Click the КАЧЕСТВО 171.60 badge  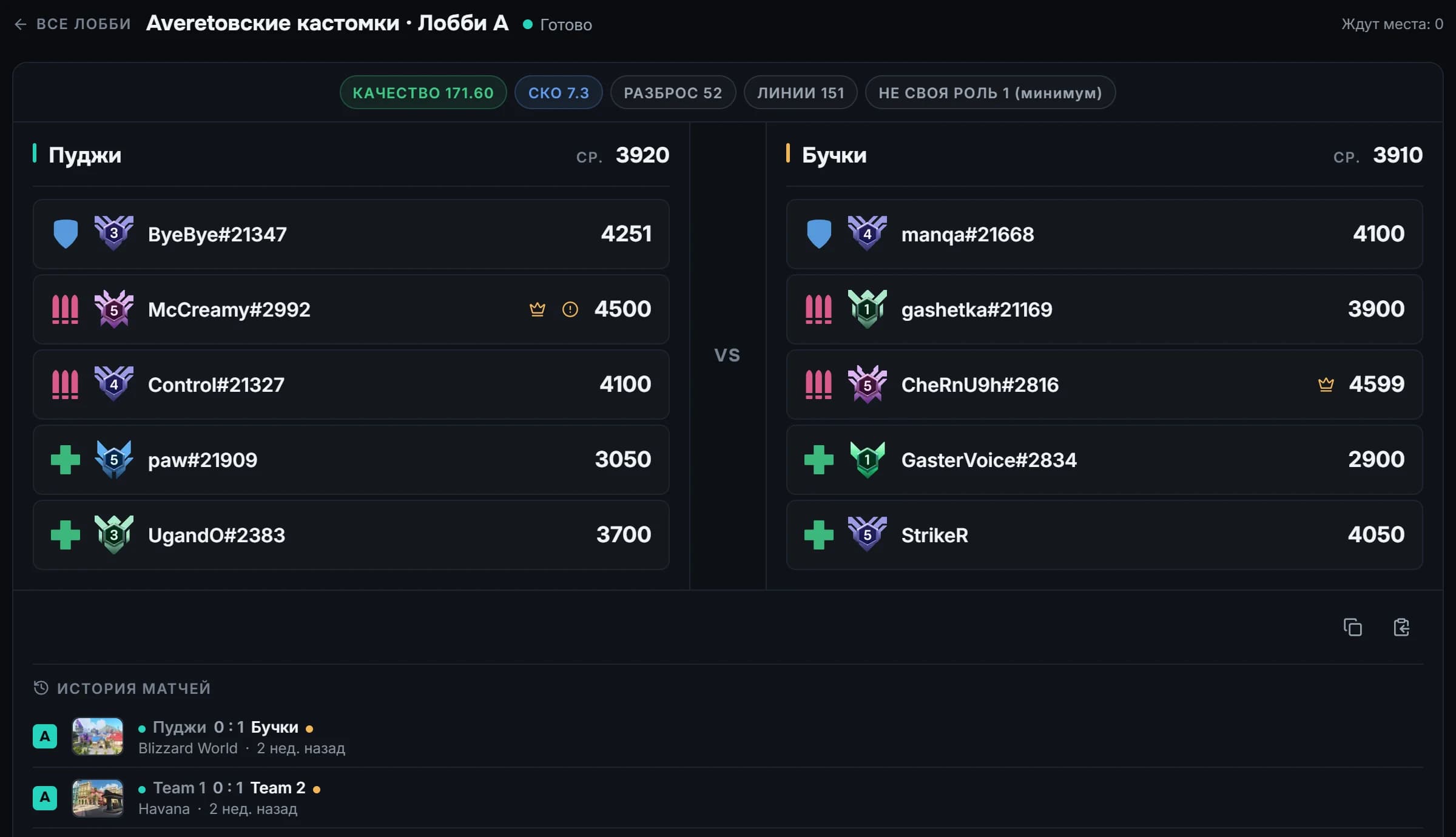(423, 93)
